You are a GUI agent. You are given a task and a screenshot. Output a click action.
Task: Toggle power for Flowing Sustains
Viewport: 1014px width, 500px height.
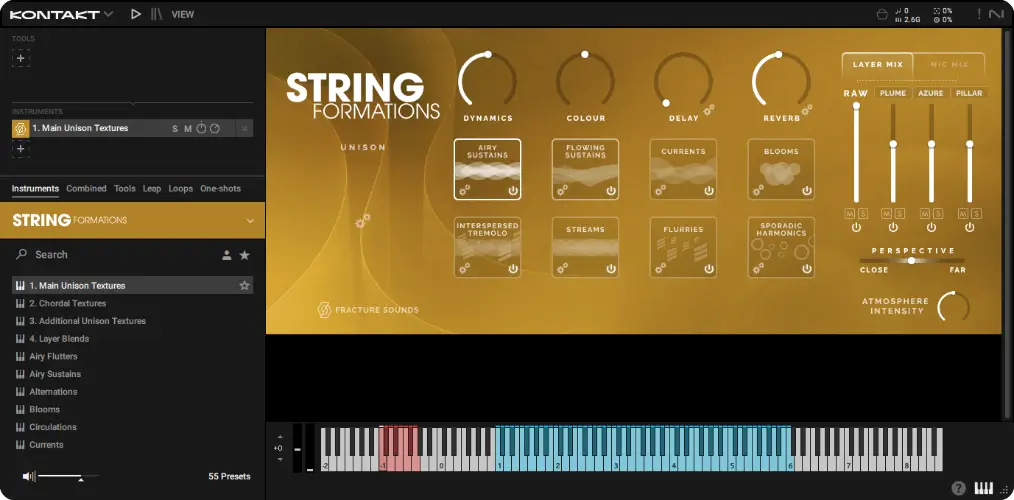[x=611, y=191]
